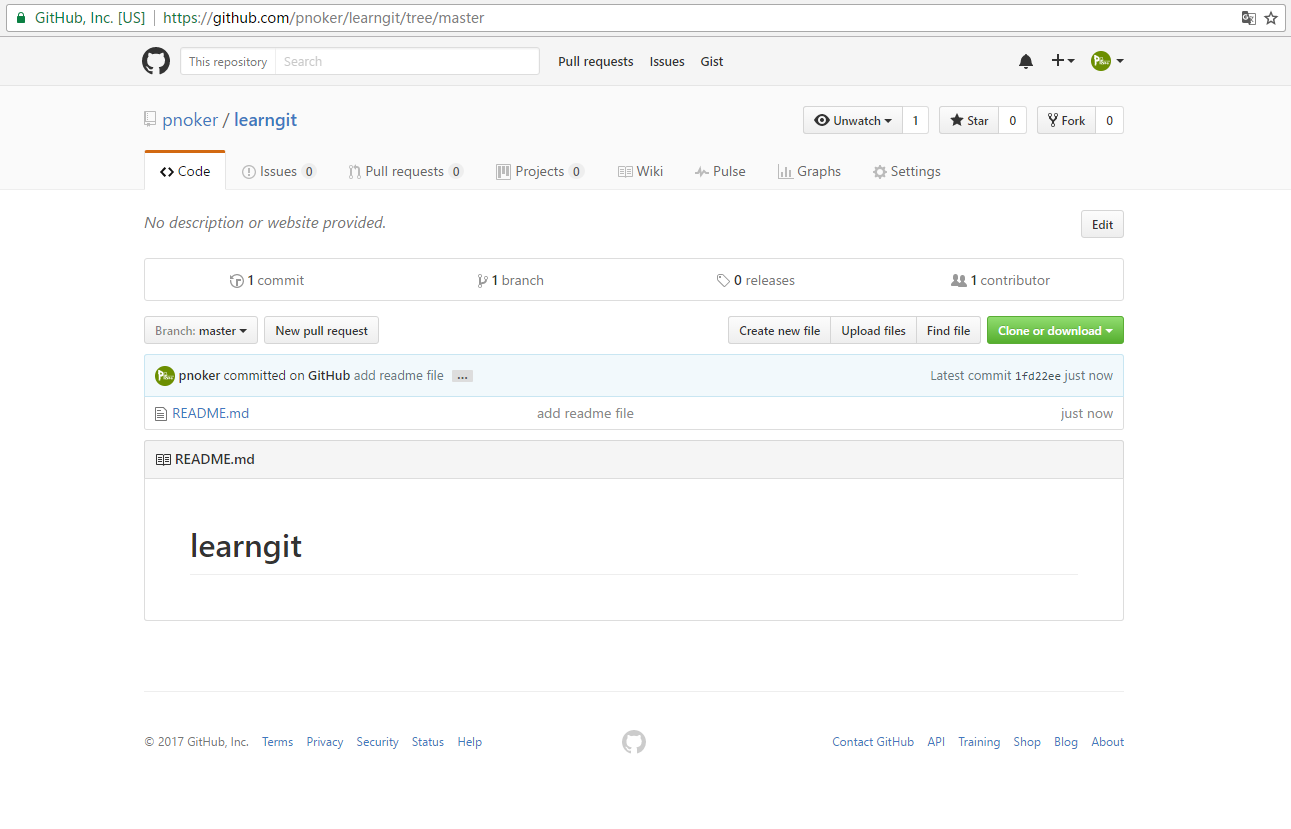The height and width of the screenshot is (829, 1291).
Task: Click pnoker's avatar in the commit bar
Action: (165, 376)
